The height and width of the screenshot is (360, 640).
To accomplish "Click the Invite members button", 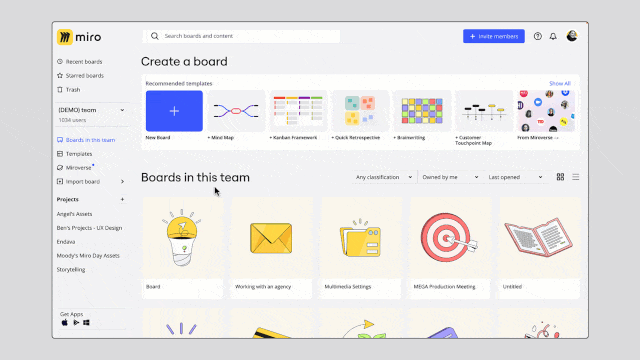I will tap(494, 36).
